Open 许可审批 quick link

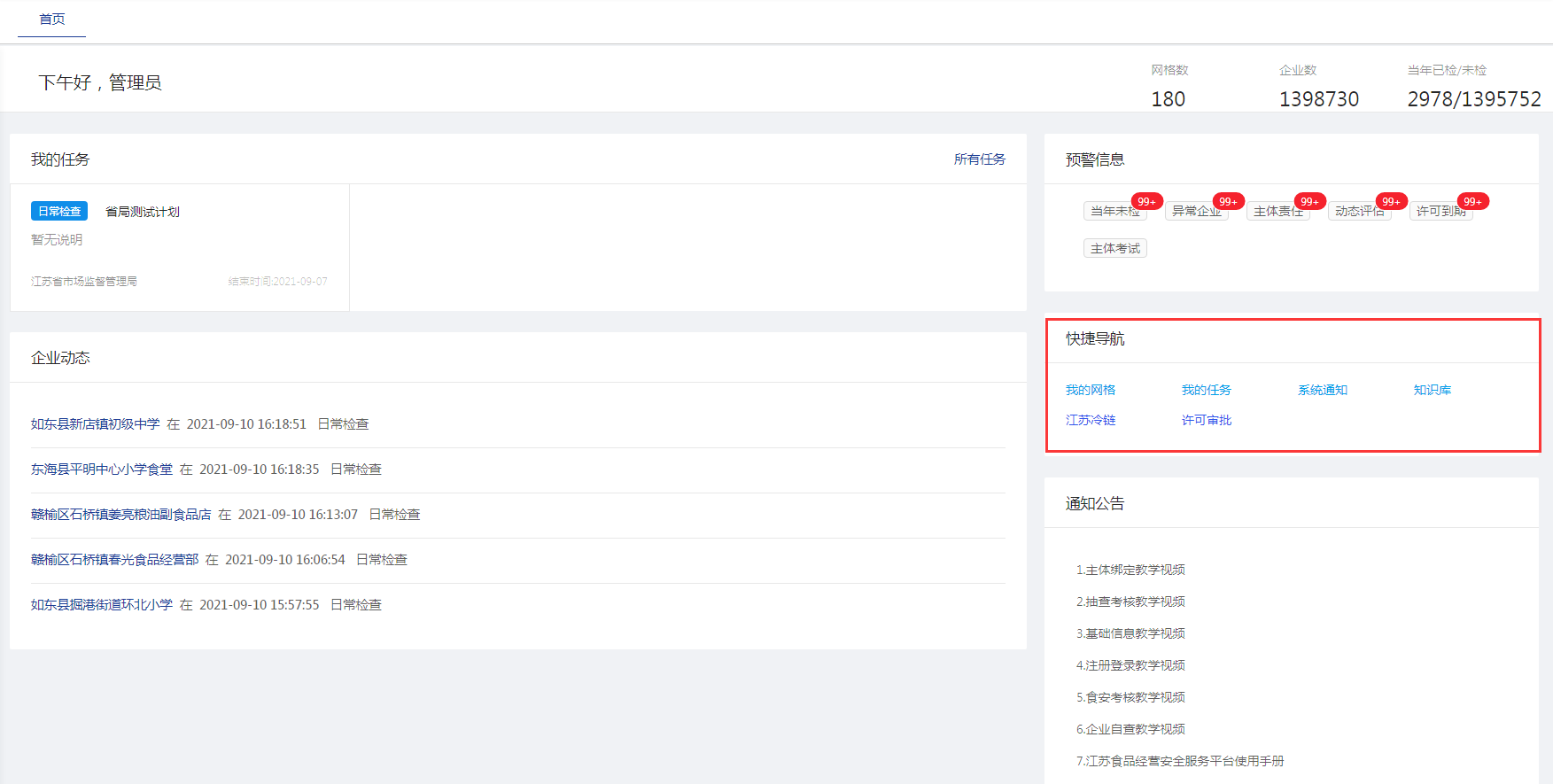(1206, 420)
